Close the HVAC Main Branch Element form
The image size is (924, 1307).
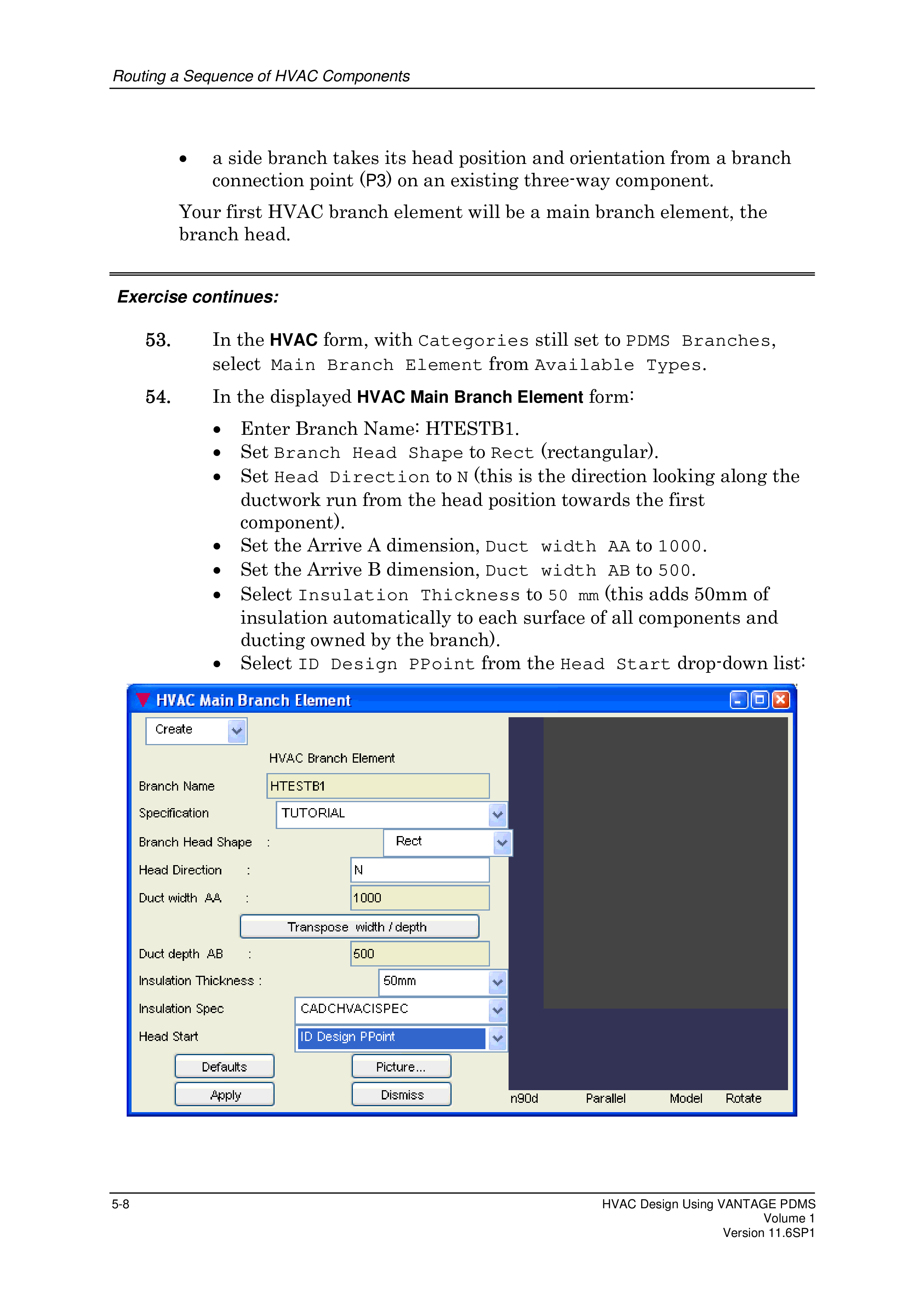(781, 700)
